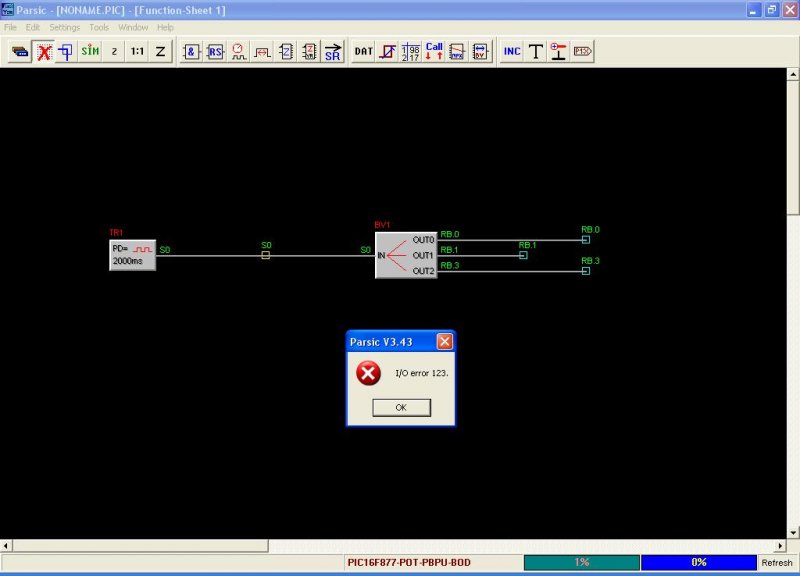Select the T text label tool
The width and height of the screenshot is (800, 576).
point(536,51)
